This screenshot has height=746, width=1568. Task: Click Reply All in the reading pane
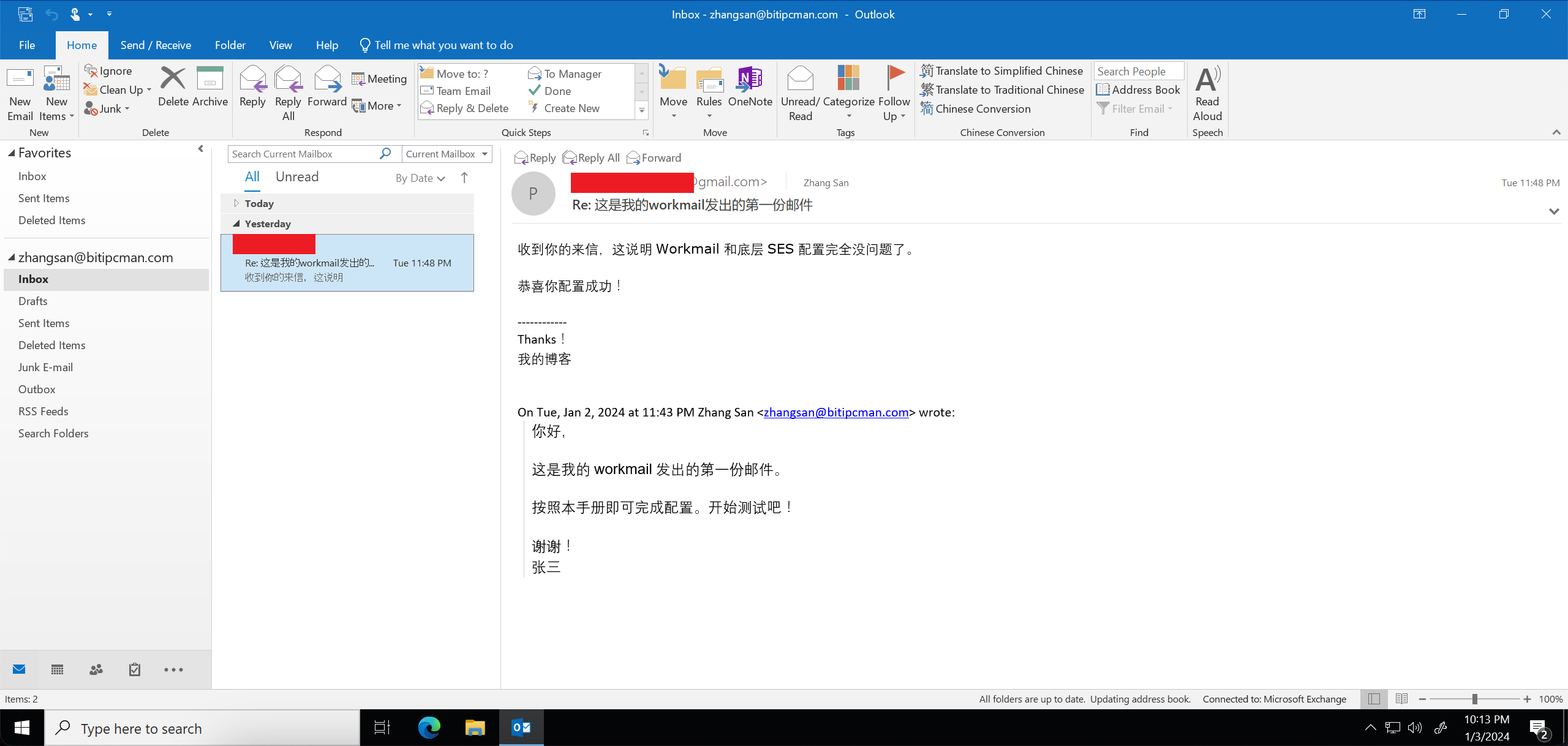591,158
